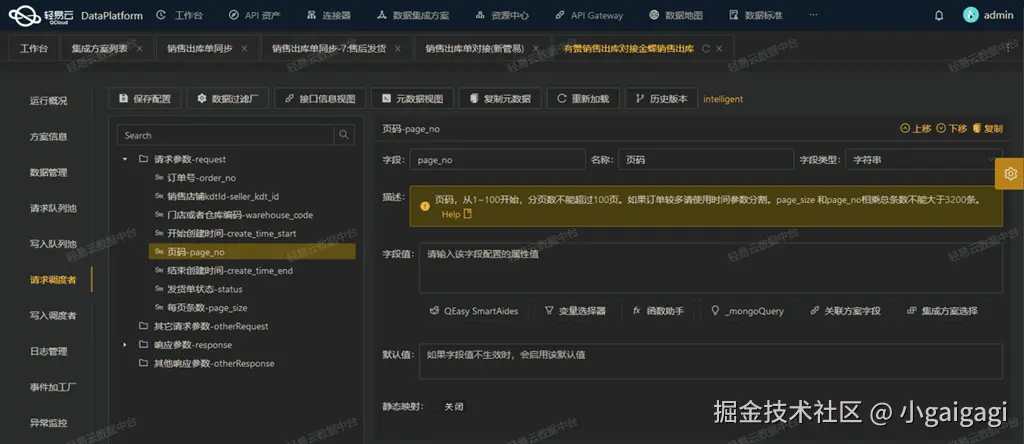Viewport: 1024px width, 444px height.
Task: Open API 资产 in top navigation
Action: click(x=255, y=15)
